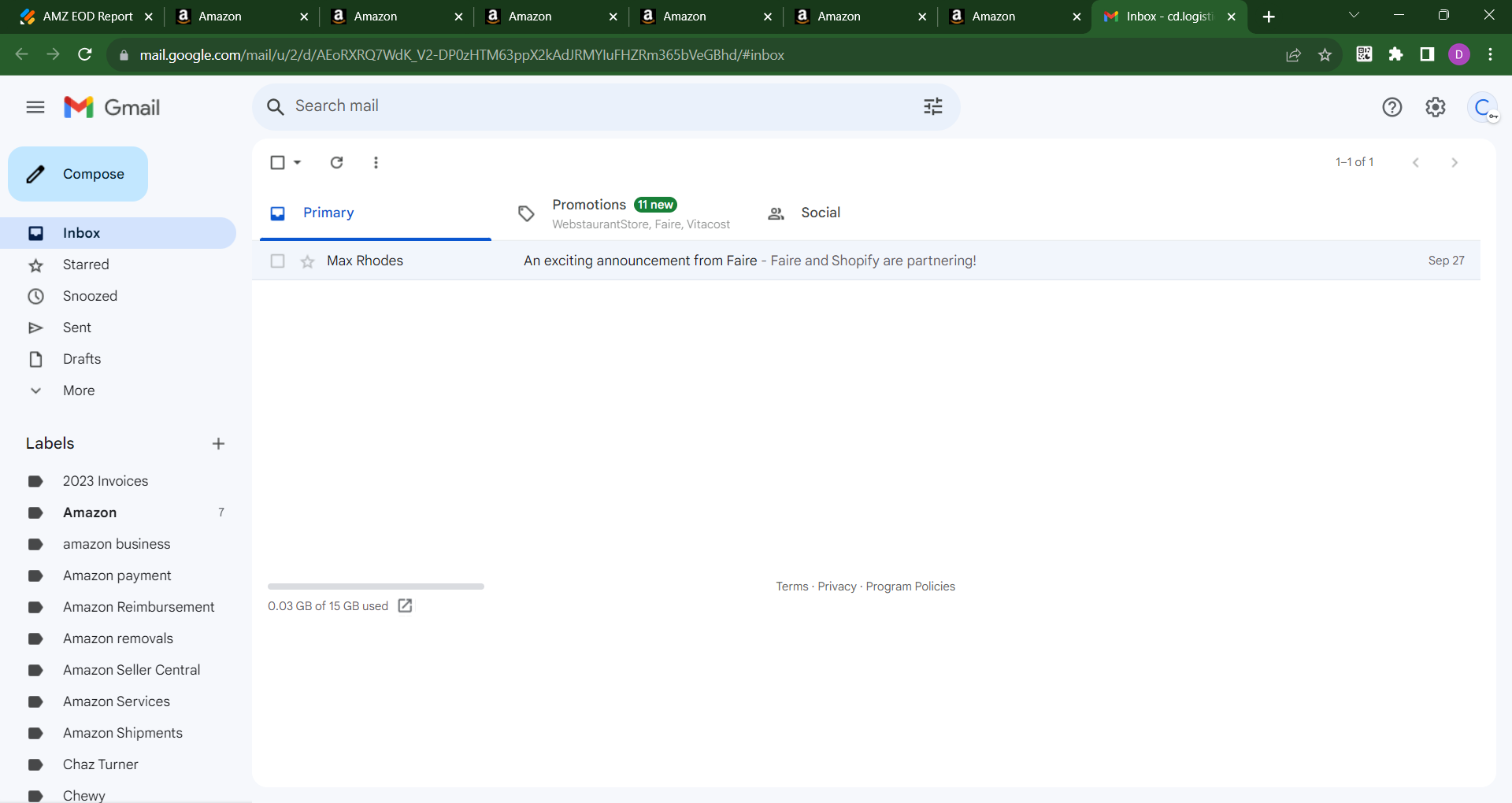Viewport: 1512px width, 803px height.
Task: Open Snoozed folder
Action: (x=118, y=296)
